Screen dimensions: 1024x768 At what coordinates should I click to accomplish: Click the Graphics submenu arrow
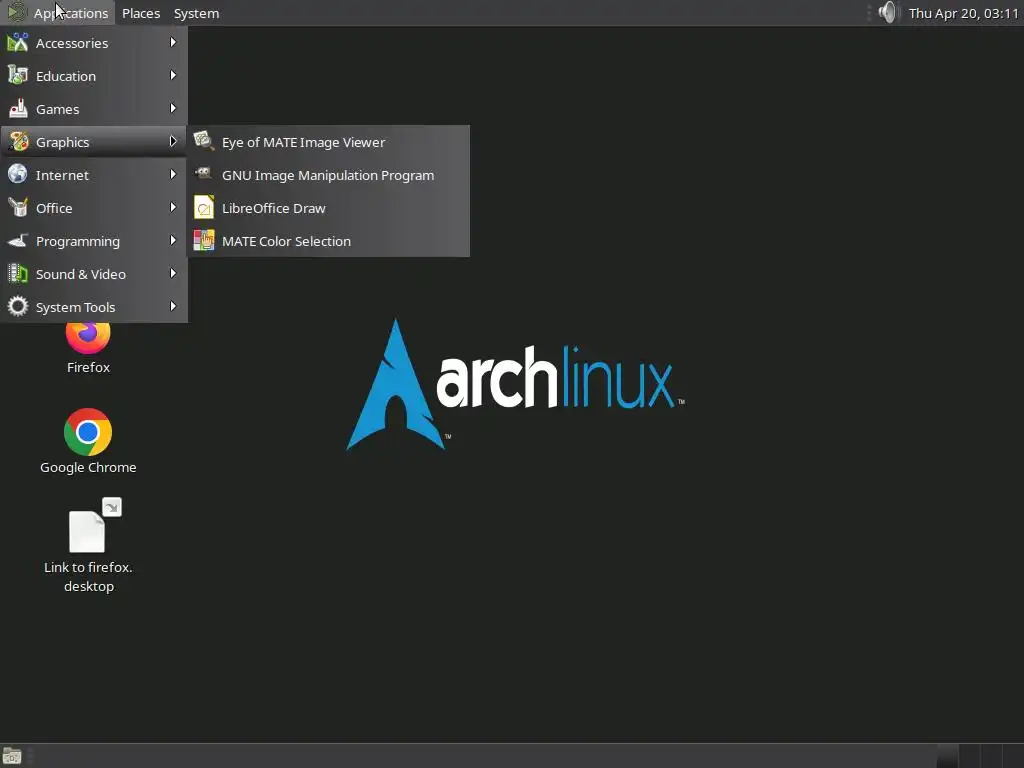[173, 141]
